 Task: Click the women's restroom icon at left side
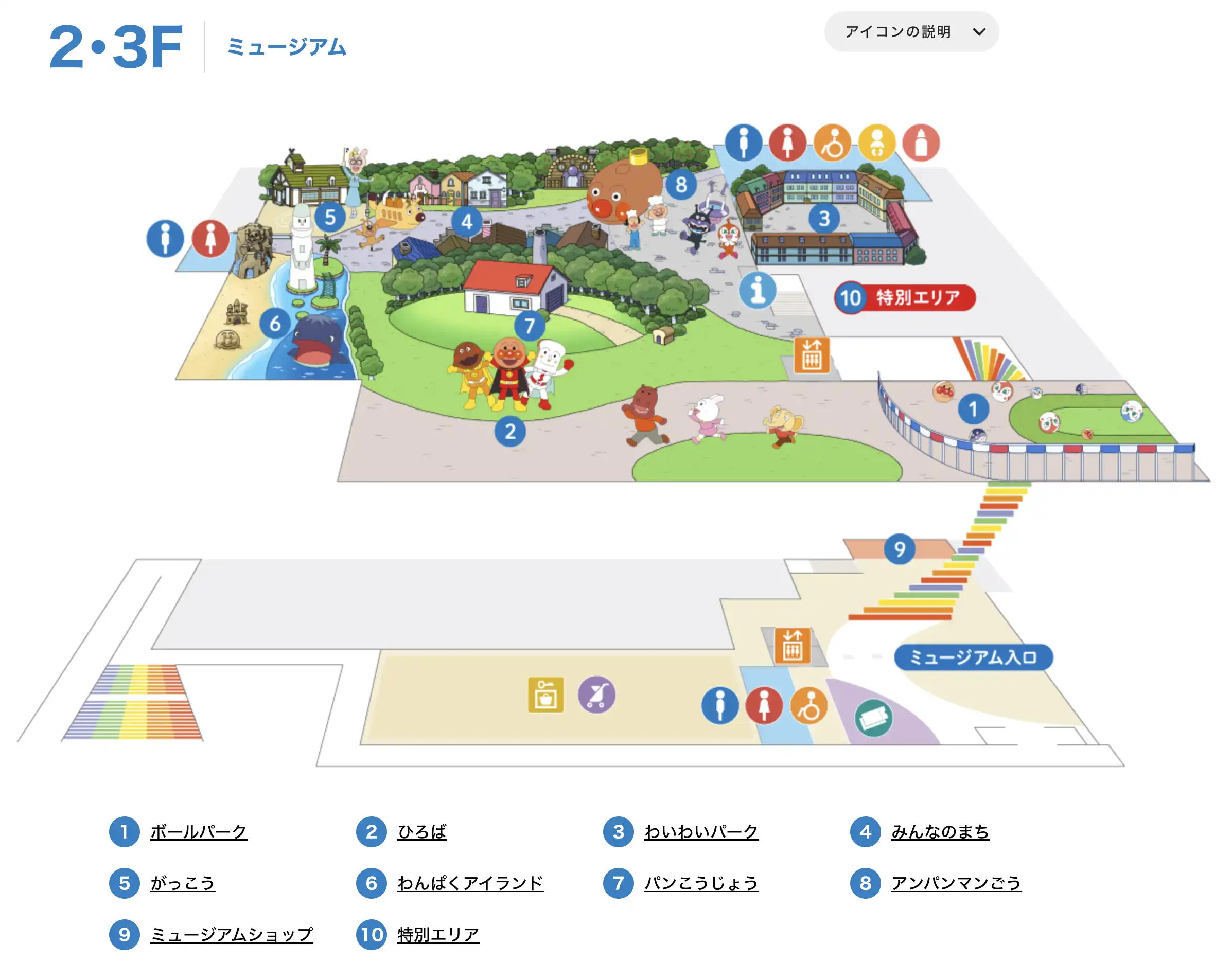210,239
